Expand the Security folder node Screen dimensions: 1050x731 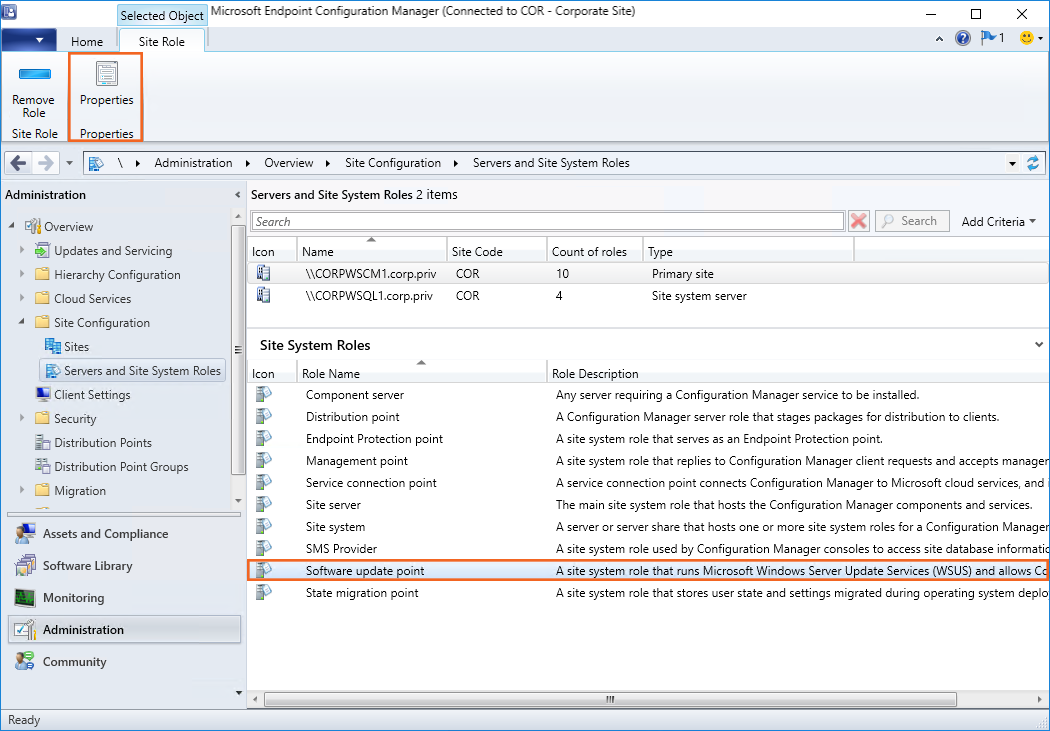coord(22,419)
